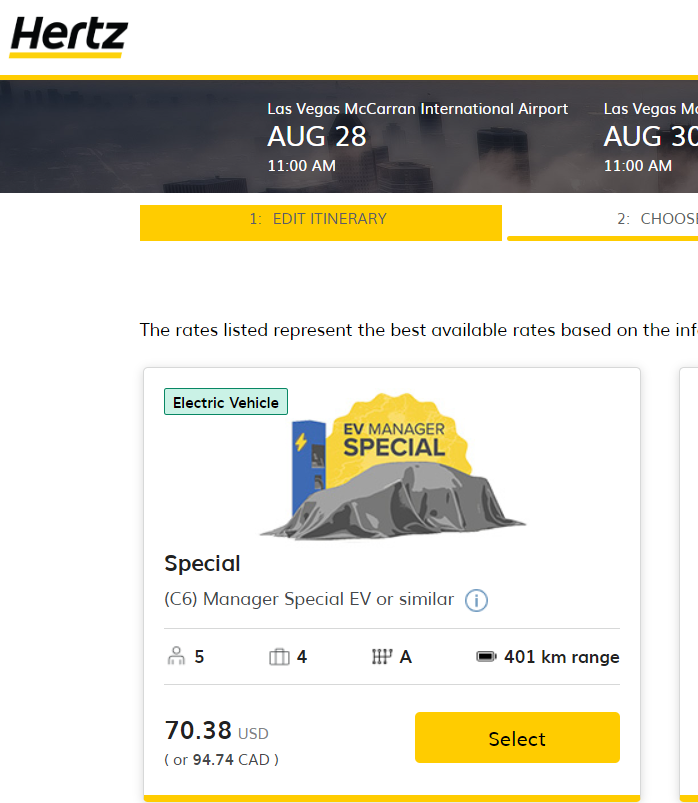Click the Hertz logo
This screenshot has width=698, height=803.
click(68, 37)
